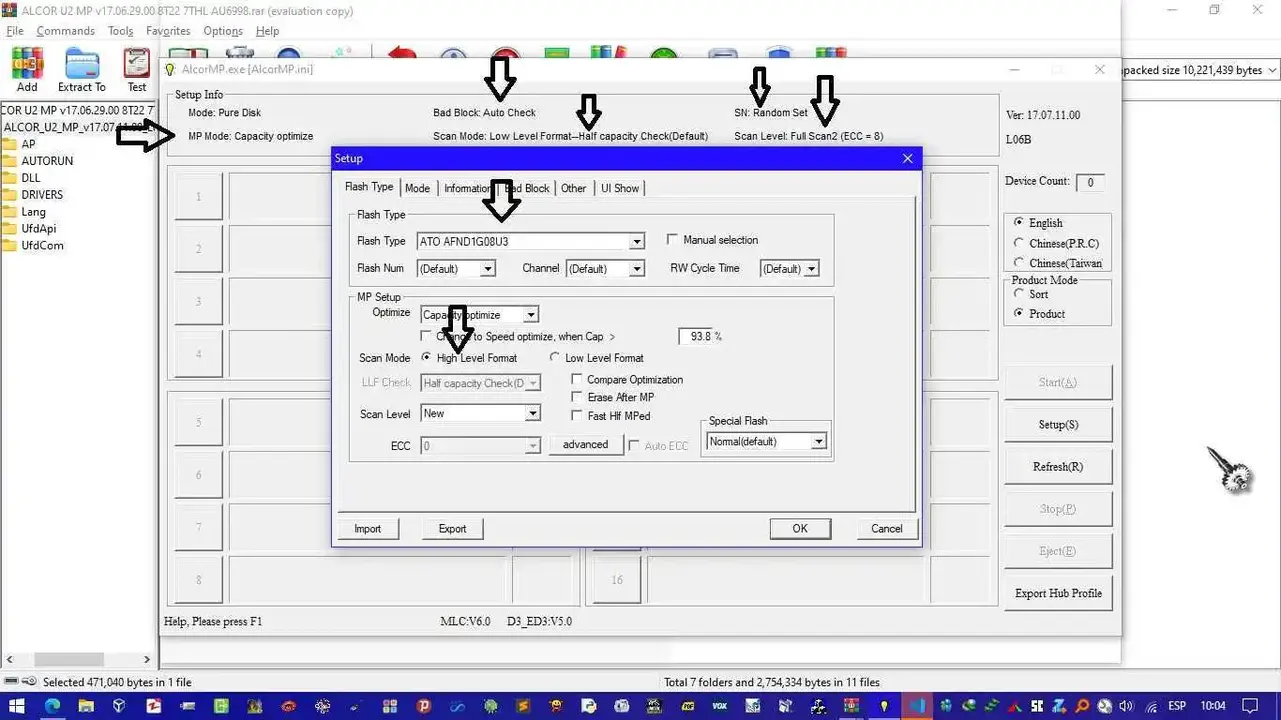Image resolution: width=1281 pixels, height=720 pixels.
Task: Open WinRAR Commands menu
Action: point(66,31)
